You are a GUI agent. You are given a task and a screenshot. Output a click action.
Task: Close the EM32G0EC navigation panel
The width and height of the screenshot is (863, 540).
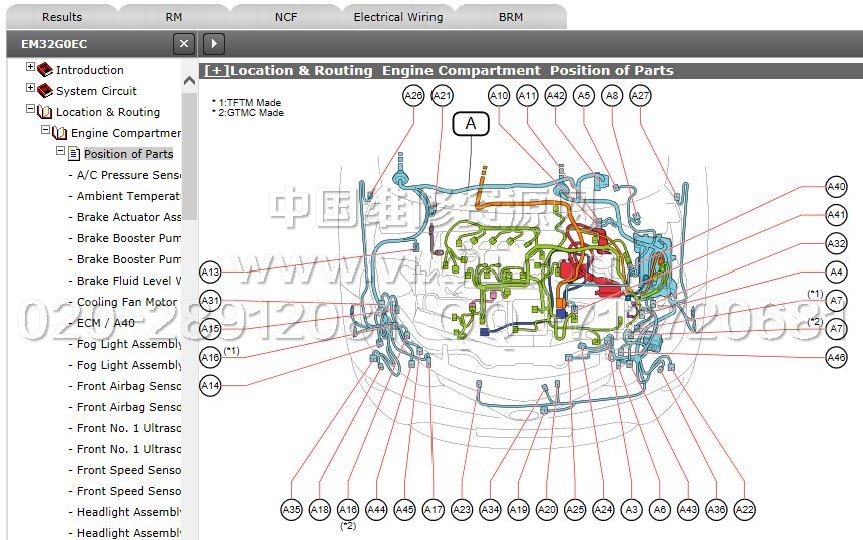click(x=183, y=43)
